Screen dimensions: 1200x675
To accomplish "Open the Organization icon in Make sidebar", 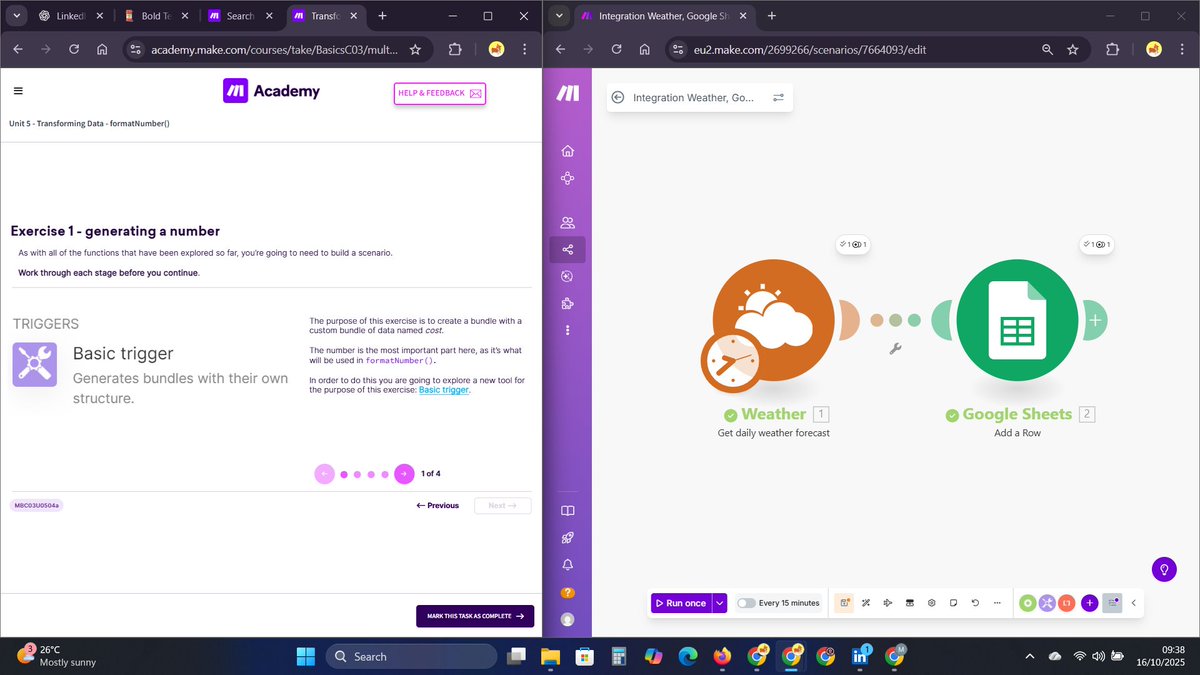I will (x=568, y=178).
